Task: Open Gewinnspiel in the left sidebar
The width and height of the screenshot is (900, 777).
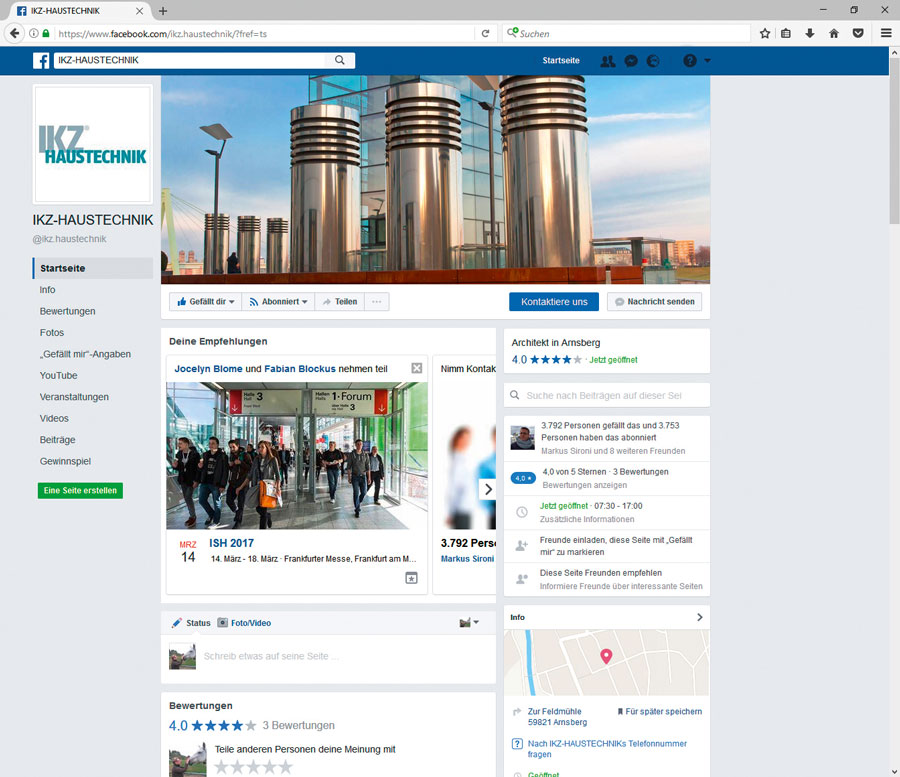Action: point(65,461)
